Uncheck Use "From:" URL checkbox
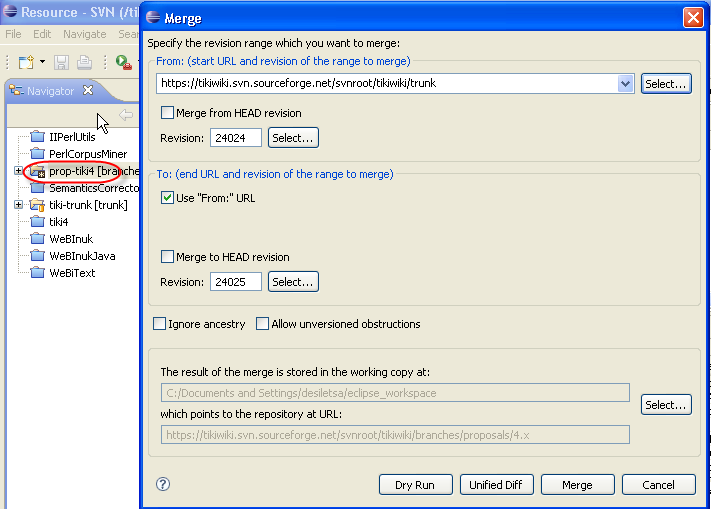711x509 pixels. [x=167, y=198]
